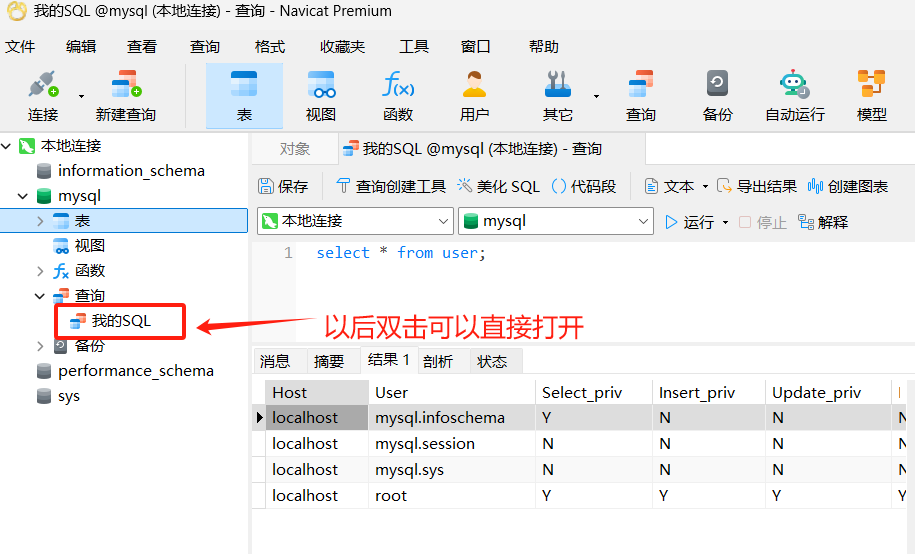This screenshot has height=554, width=915.
Task: Click the Select_priv column header
Action: (x=593, y=393)
